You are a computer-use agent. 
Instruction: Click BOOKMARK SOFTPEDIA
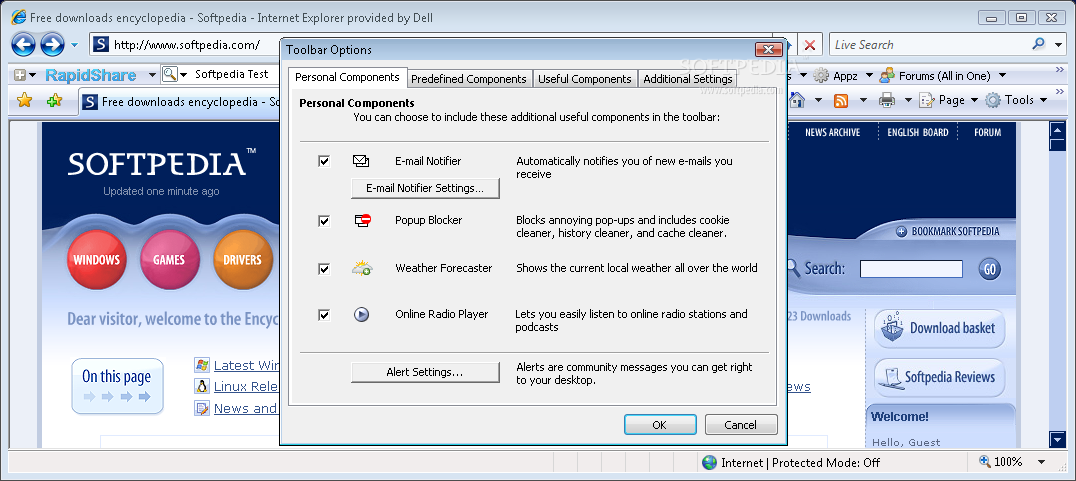[x=948, y=231]
